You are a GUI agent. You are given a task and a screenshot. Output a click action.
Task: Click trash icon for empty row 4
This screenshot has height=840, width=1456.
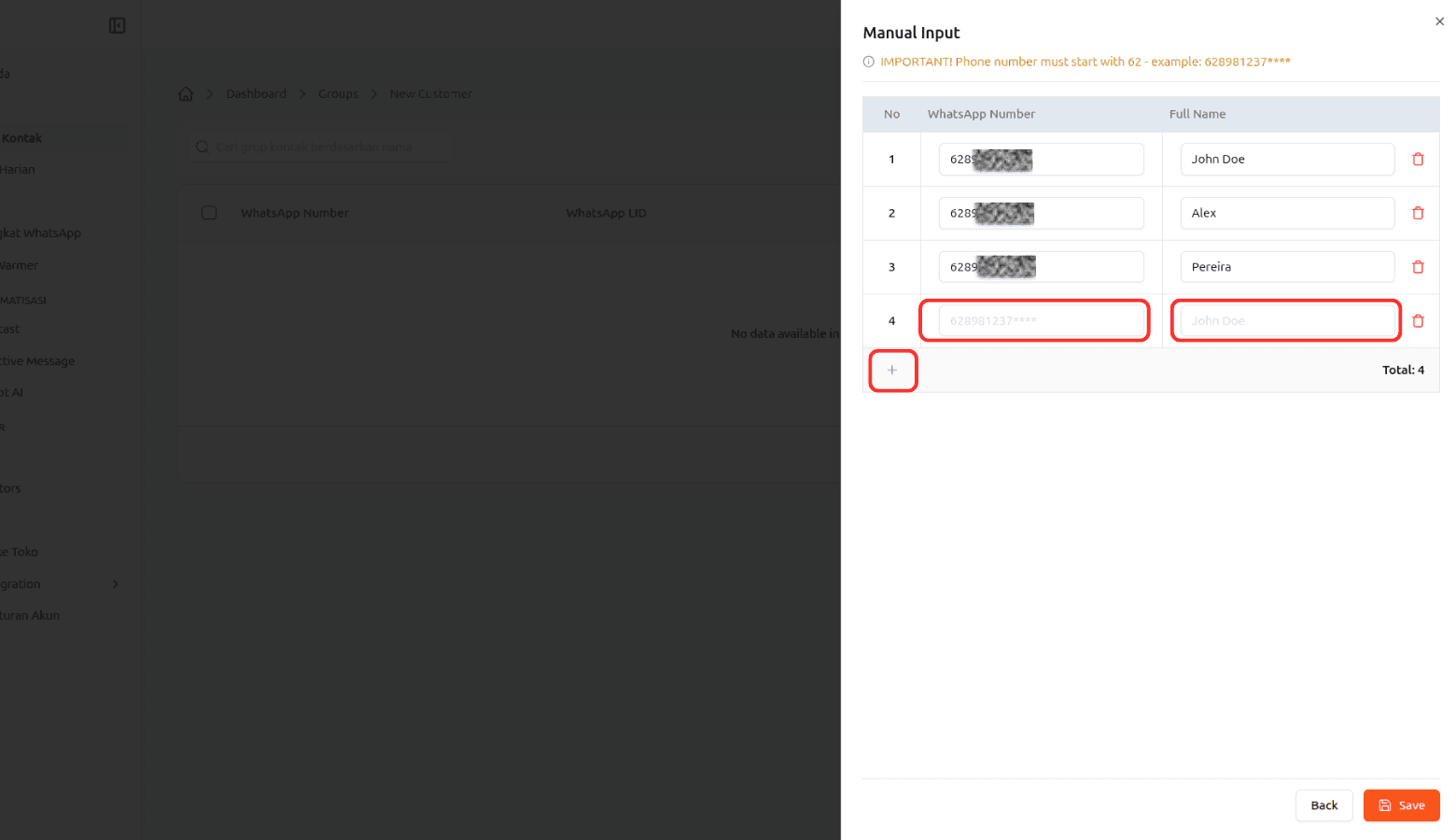pos(1418,321)
